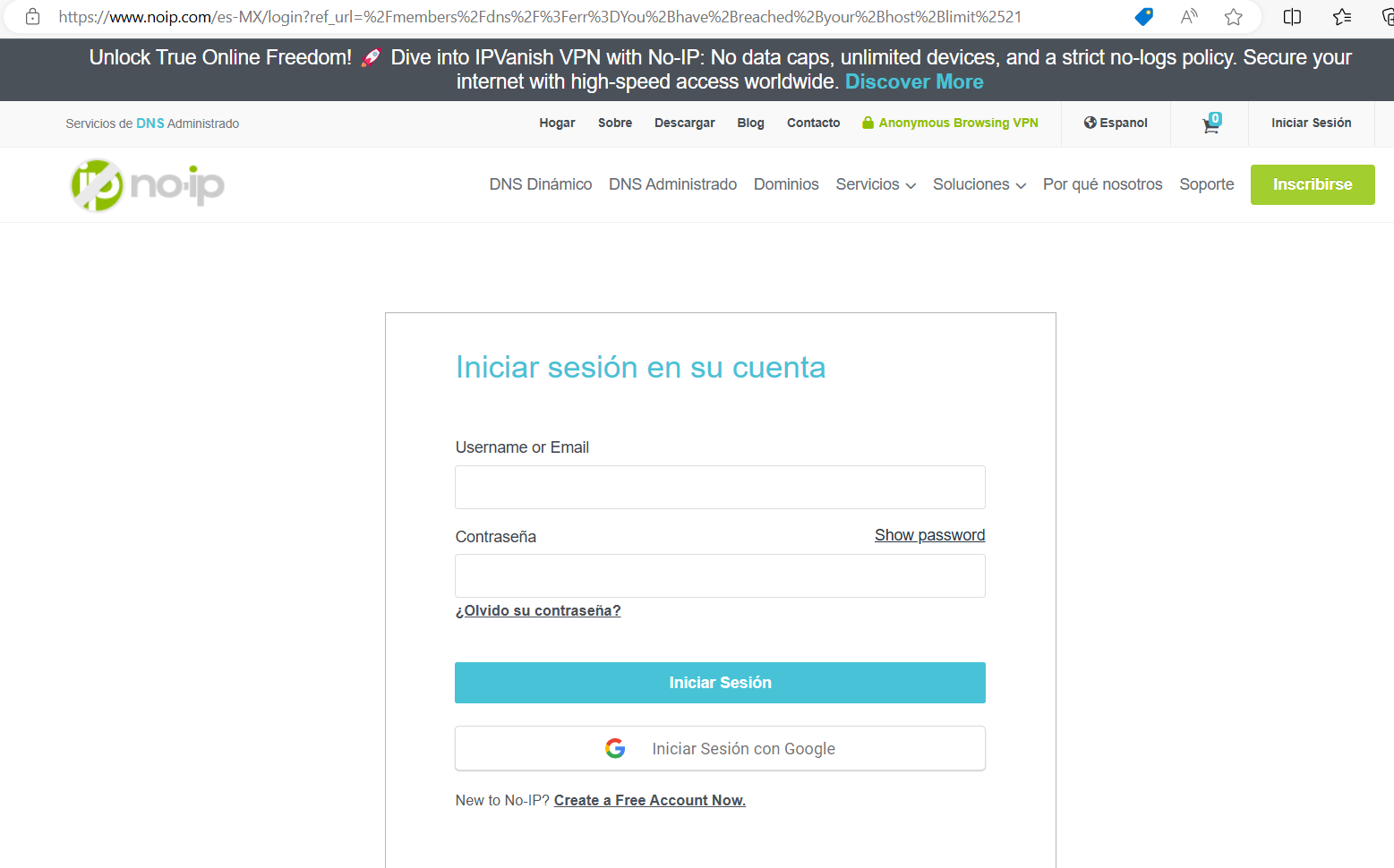Viewport: 1394px width, 868px height.
Task: Click the site info lock icon
Action: coord(32,16)
